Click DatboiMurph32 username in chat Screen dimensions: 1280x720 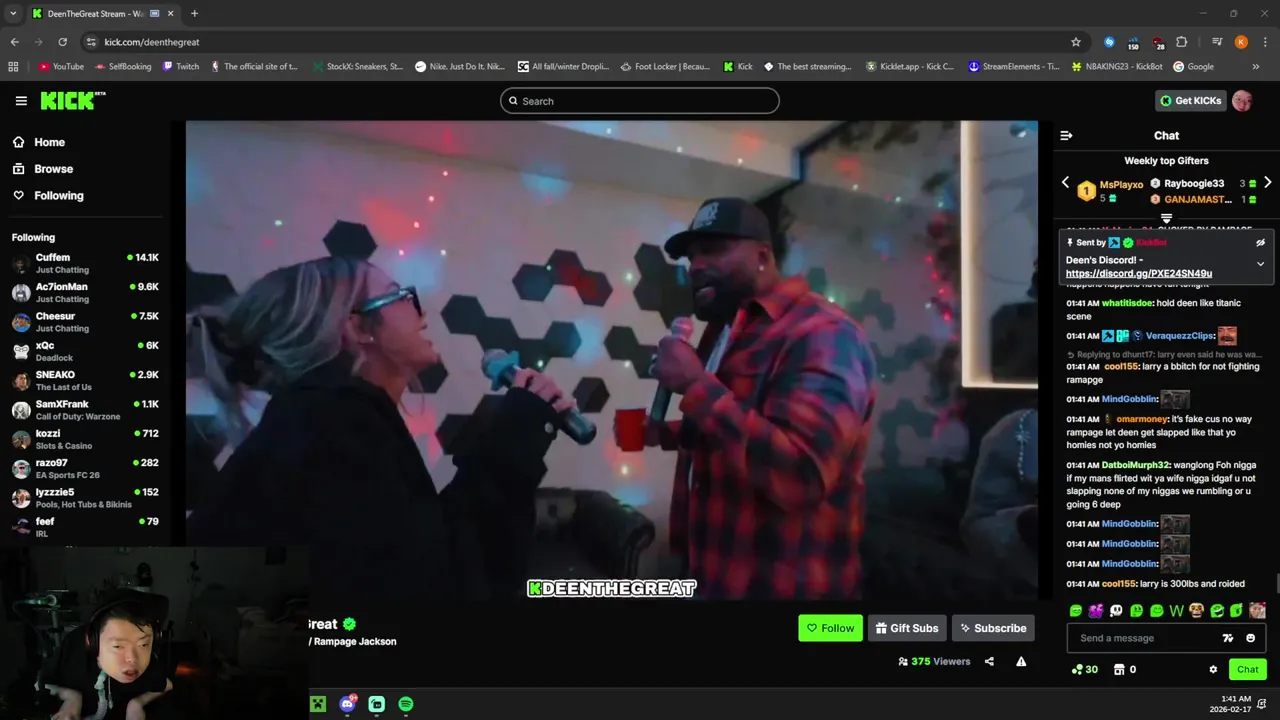coord(1135,465)
